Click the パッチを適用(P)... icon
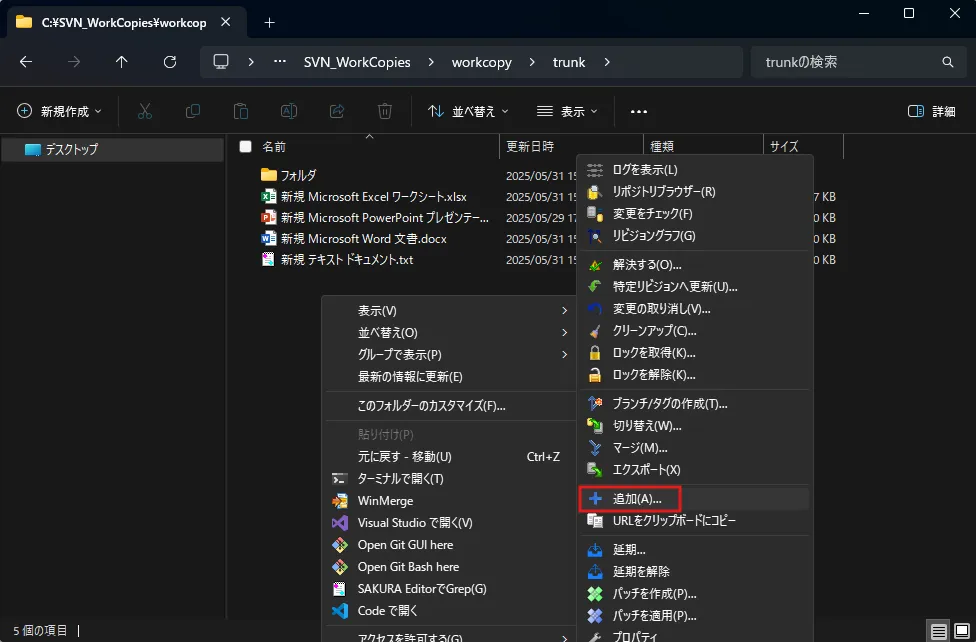Viewport: 976px width, 642px height. pos(595,616)
